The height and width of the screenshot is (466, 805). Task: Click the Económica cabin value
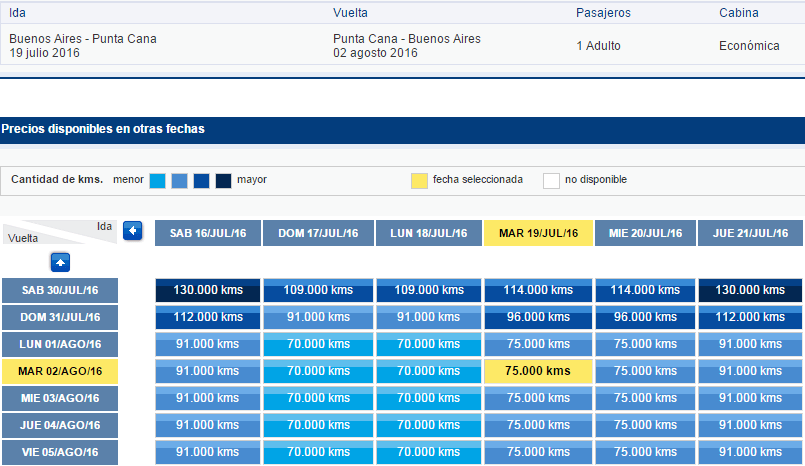(x=749, y=46)
